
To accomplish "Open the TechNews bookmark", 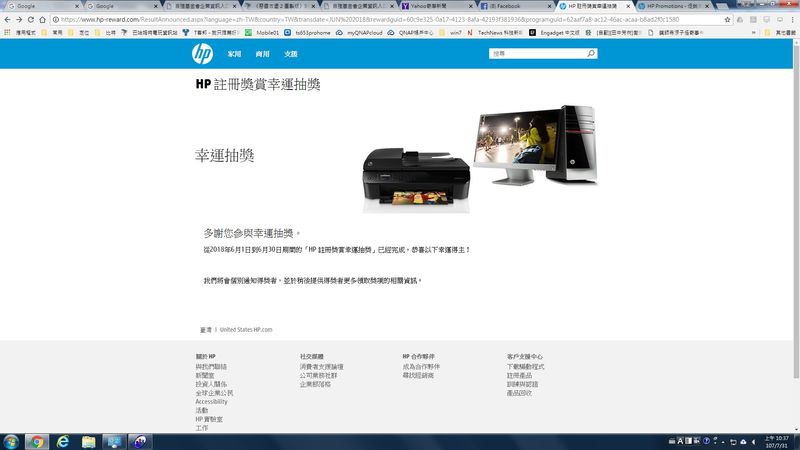I will pos(495,32).
